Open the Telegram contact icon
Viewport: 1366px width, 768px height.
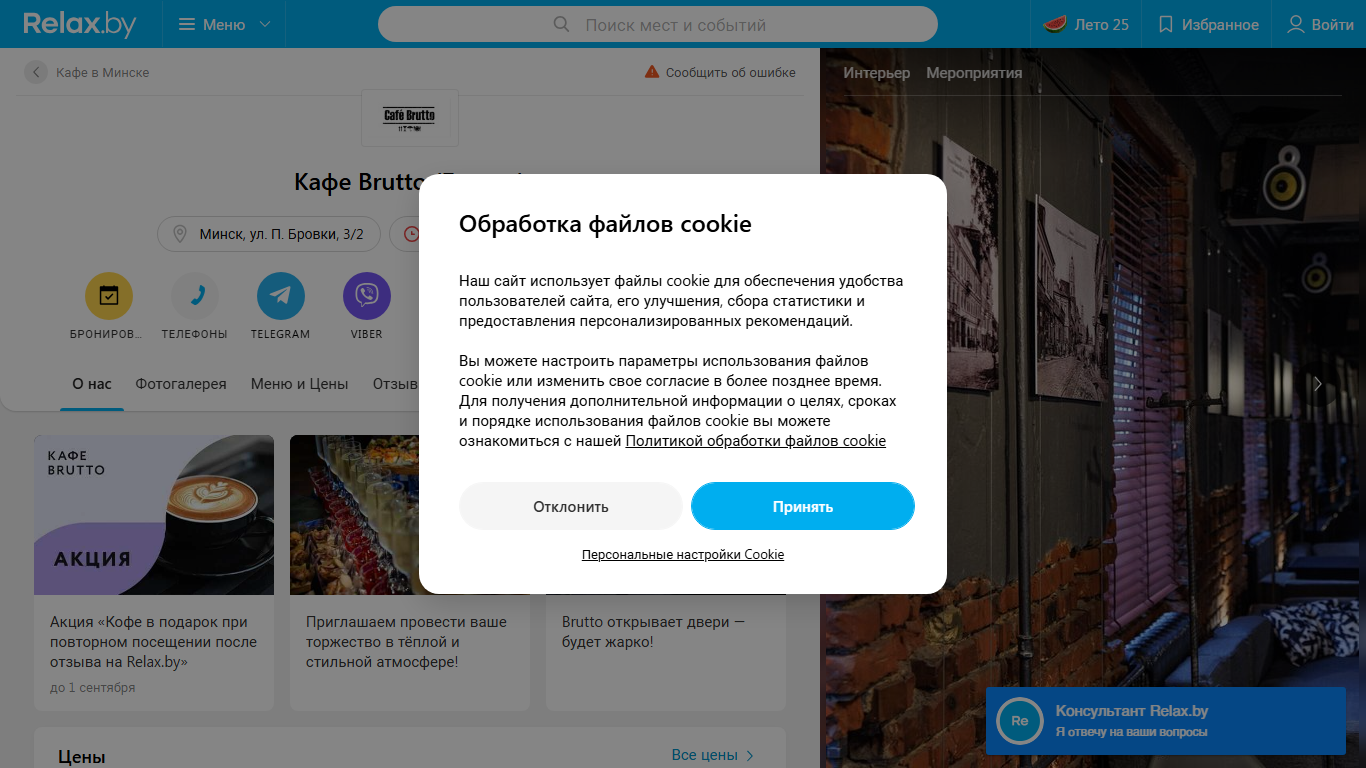click(281, 295)
